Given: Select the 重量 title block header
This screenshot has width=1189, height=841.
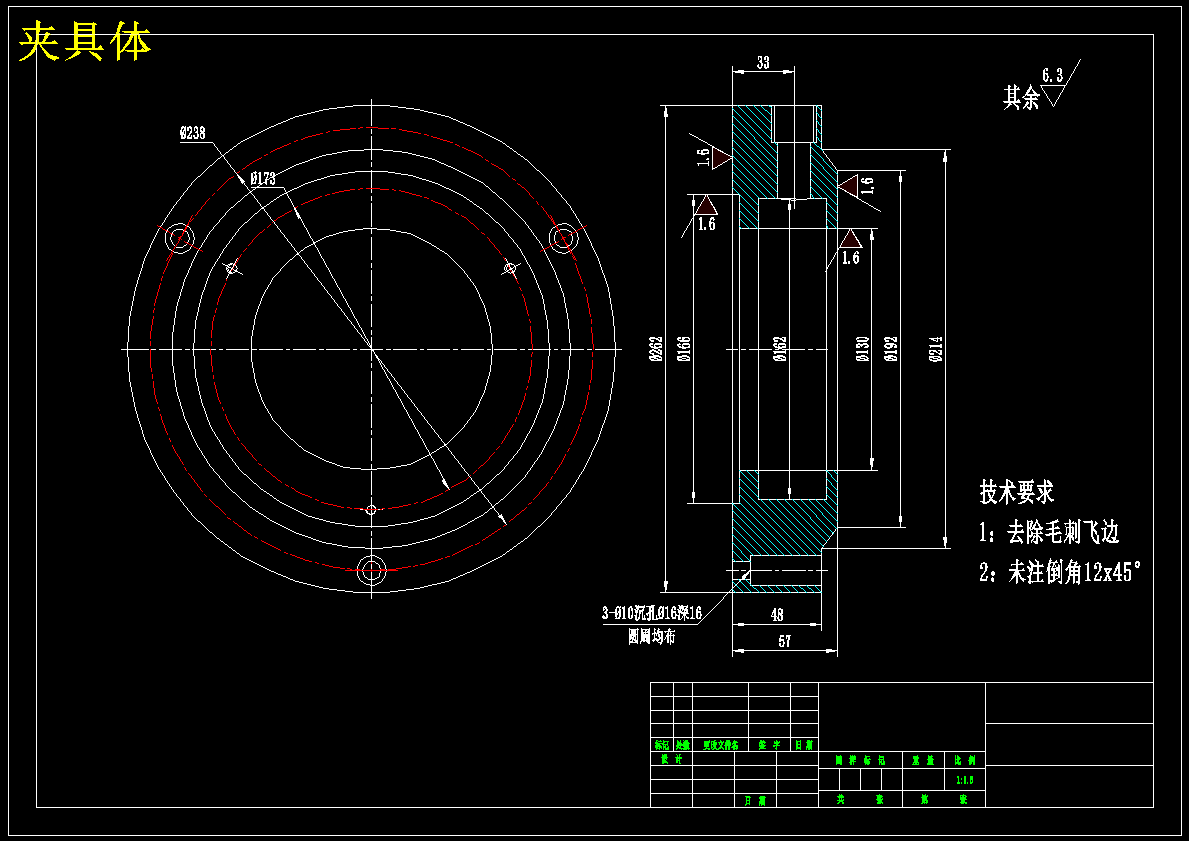Looking at the screenshot, I should 924,760.
